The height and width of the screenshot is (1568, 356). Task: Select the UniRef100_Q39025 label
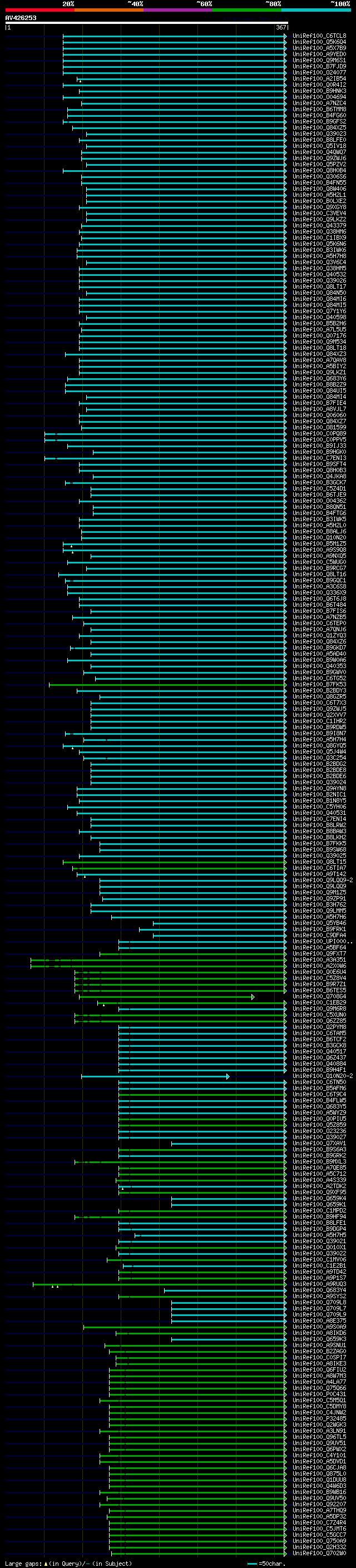point(319,856)
